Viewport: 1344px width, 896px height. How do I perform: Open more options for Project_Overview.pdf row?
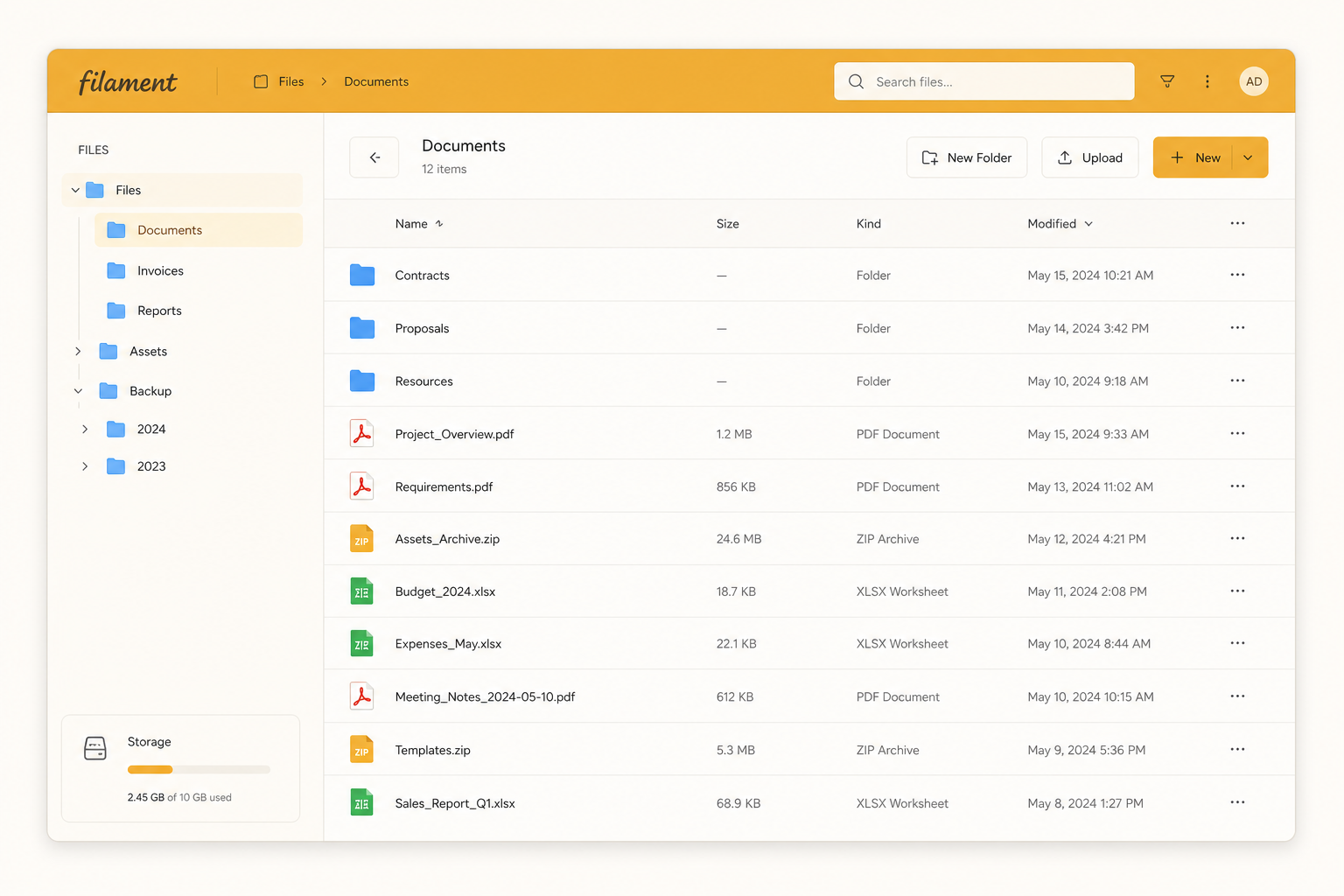pos(1237,433)
